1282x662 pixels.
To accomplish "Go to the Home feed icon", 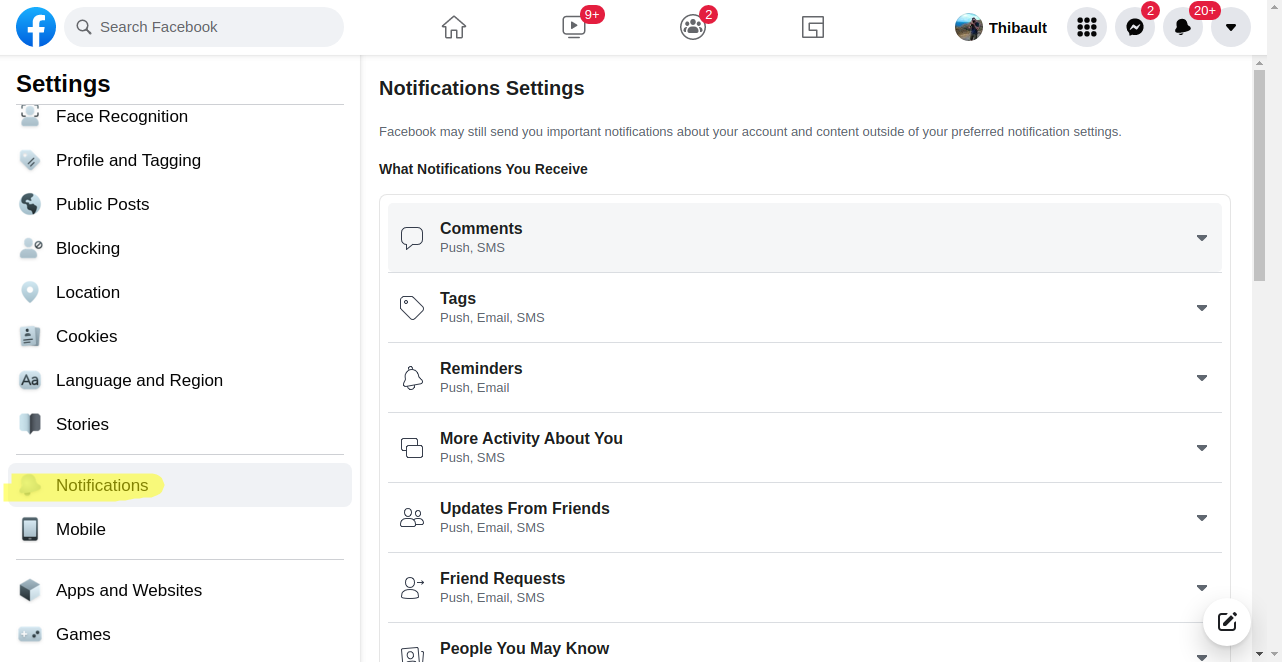I will click(454, 27).
